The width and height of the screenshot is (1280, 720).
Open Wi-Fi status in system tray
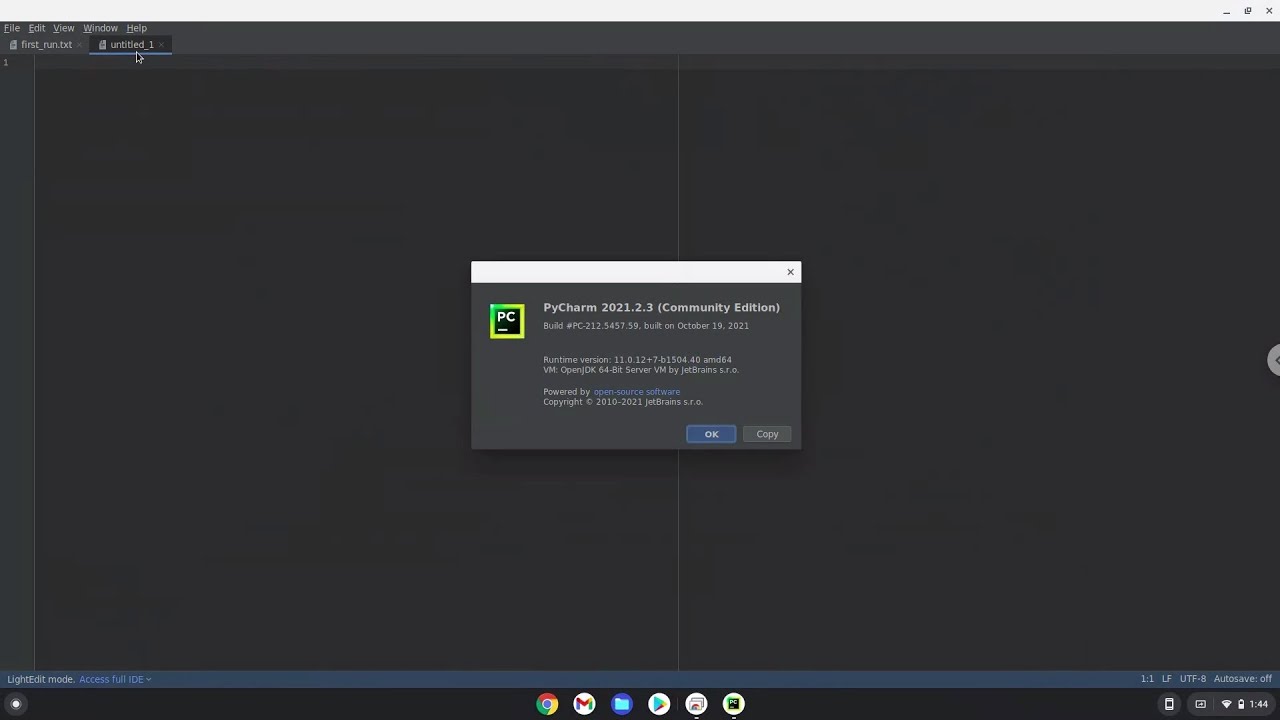pyautogui.click(x=1227, y=704)
